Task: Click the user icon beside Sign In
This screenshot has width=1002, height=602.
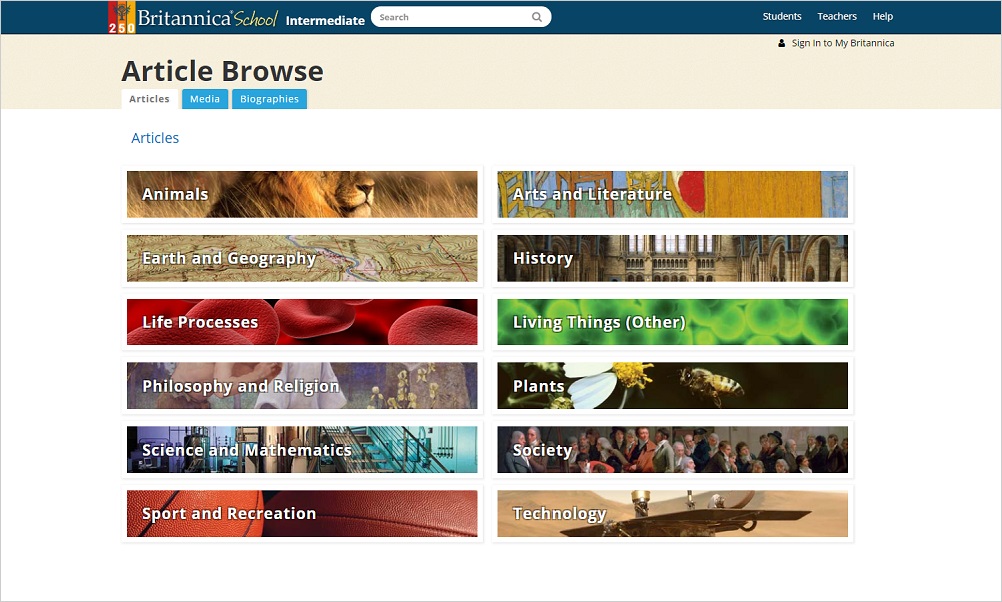Action: (x=782, y=43)
